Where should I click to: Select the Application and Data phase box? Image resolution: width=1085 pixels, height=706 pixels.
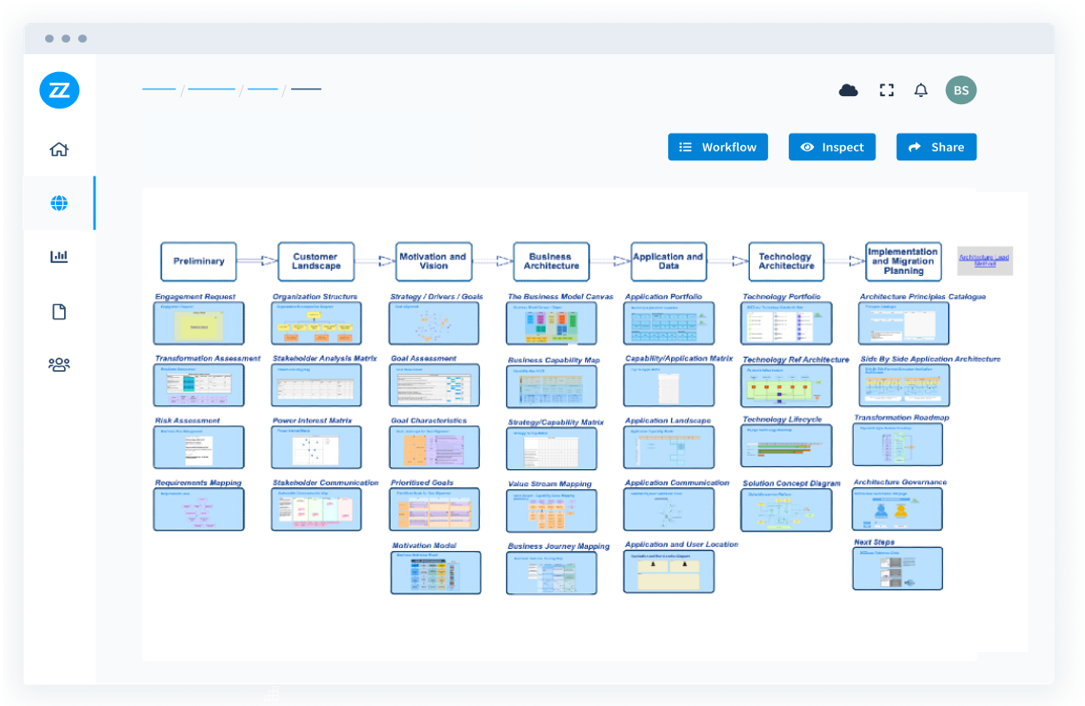tap(668, 261)
